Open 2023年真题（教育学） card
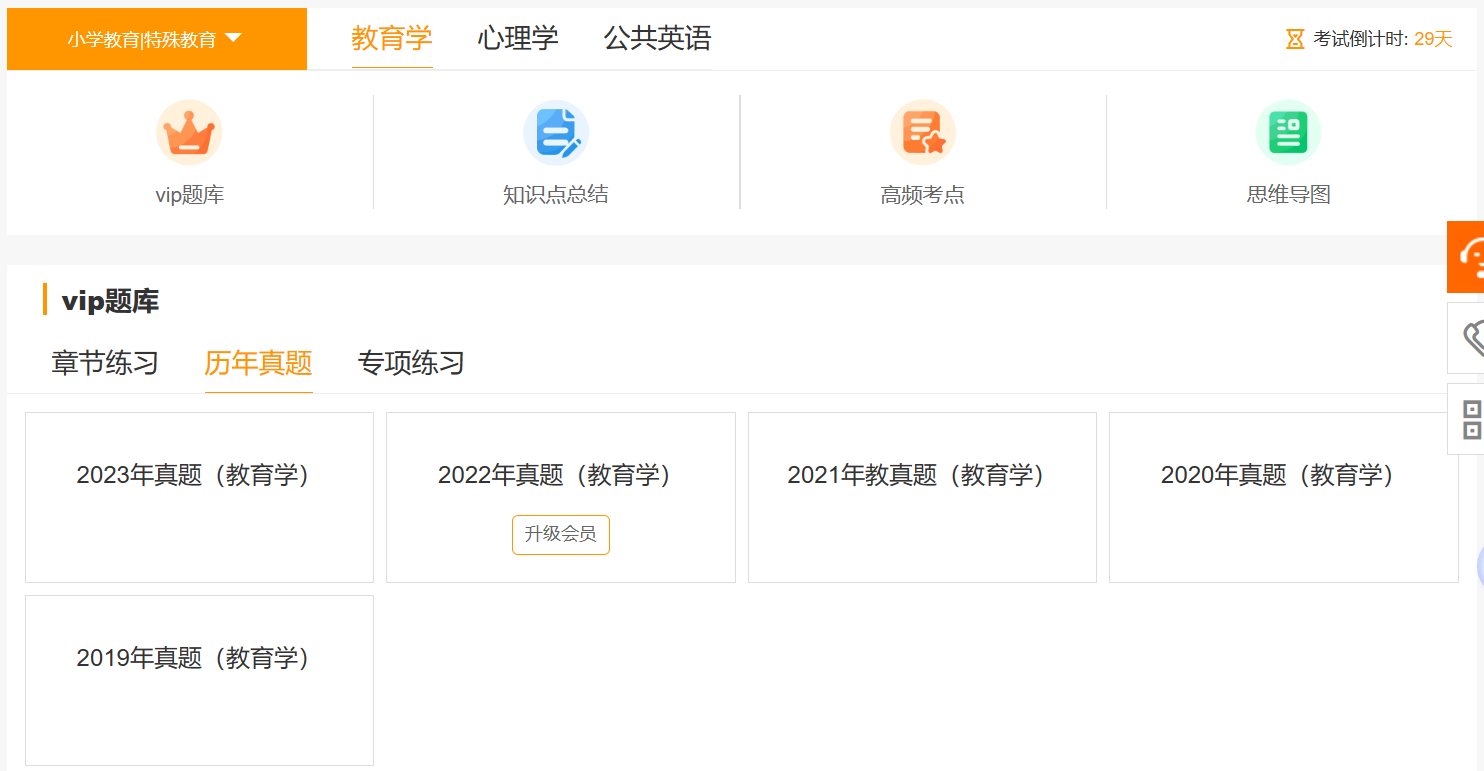This screenshot has height=771, width=1484. click(x=199, y=497)
